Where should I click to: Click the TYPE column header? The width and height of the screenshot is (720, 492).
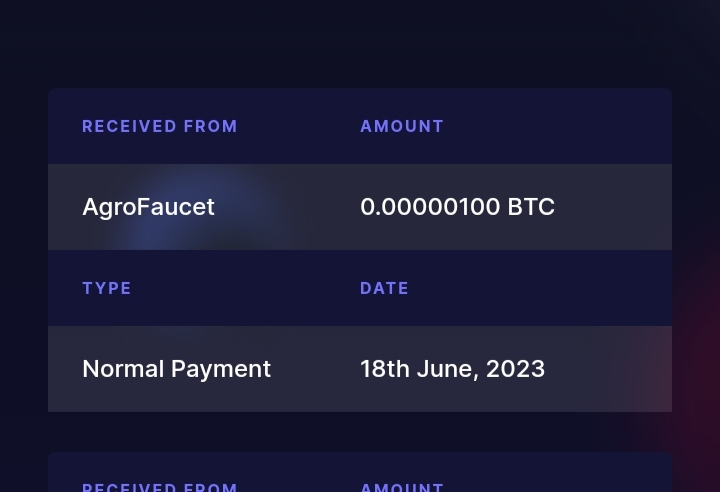click(x=107, y=288)
